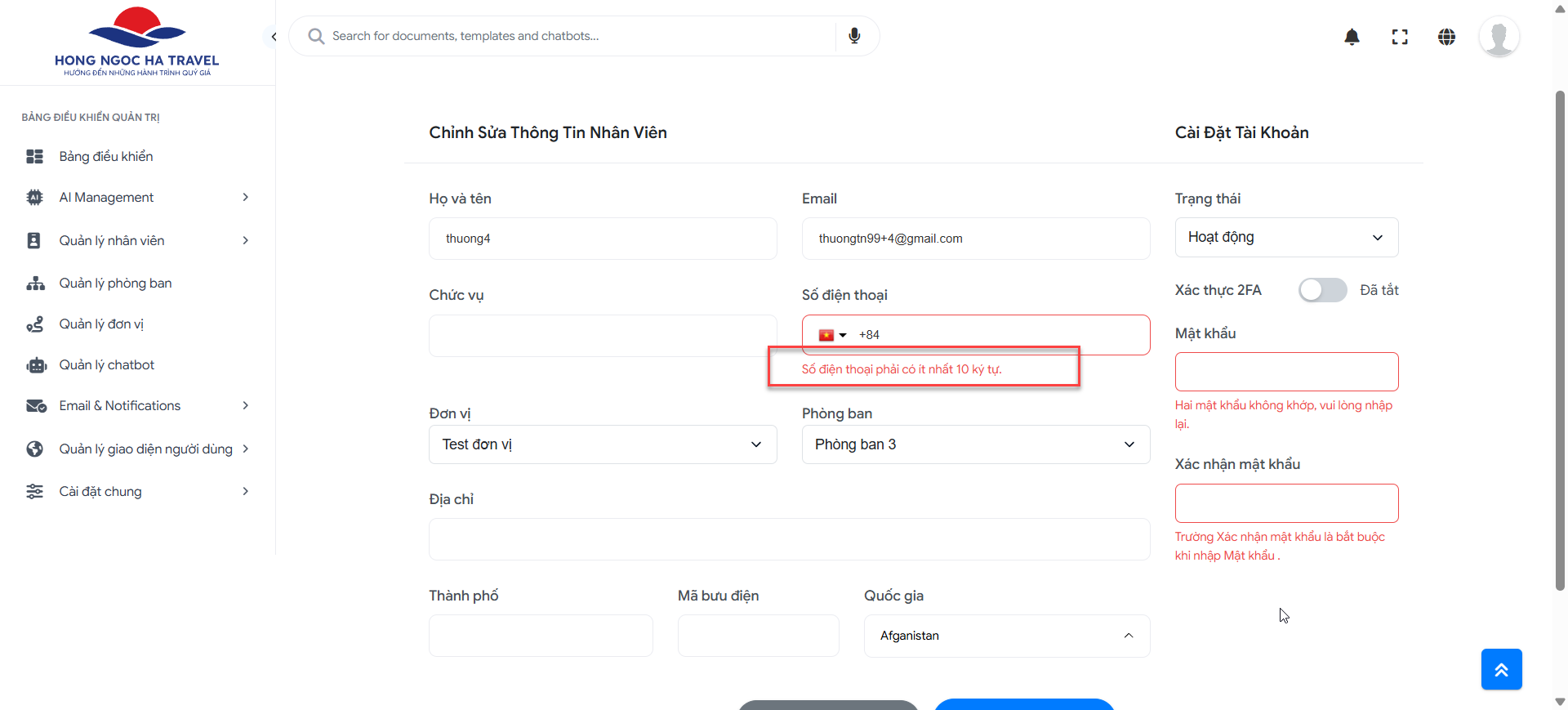Click the scroll-to-top double arrow button
The width and height of the screenshot is (1568, 710).
pyautogui.click(x=1501, y=669)
